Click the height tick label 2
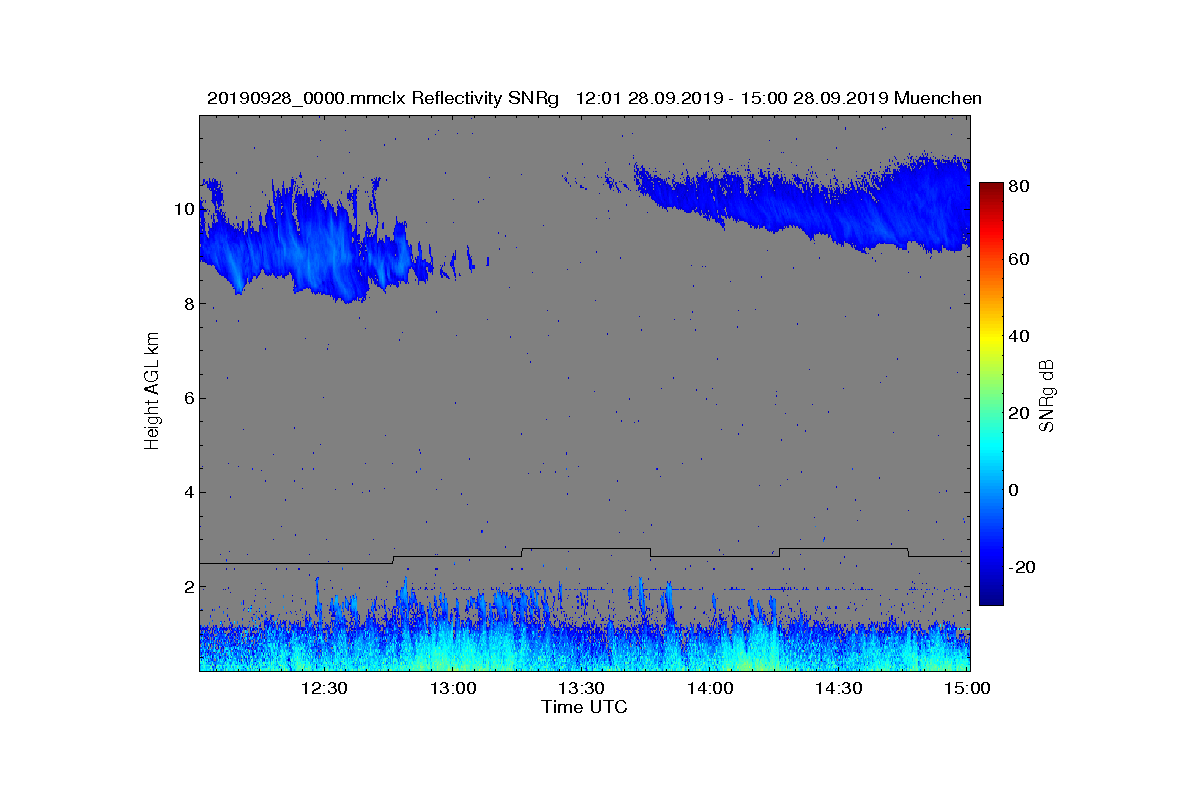Screen dimensions: 1200x800 click(x=188, y=586)
